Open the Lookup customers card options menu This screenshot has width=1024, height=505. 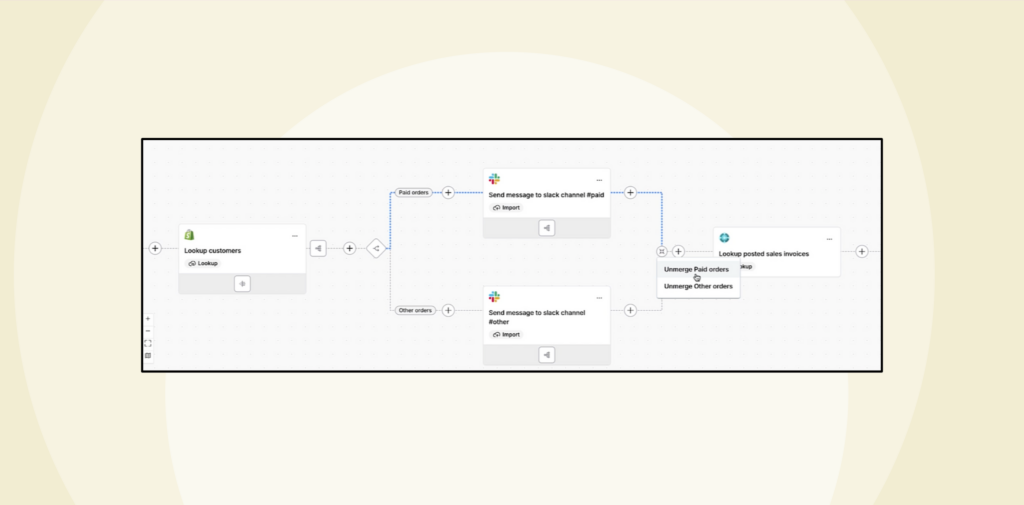coord(295,236)
